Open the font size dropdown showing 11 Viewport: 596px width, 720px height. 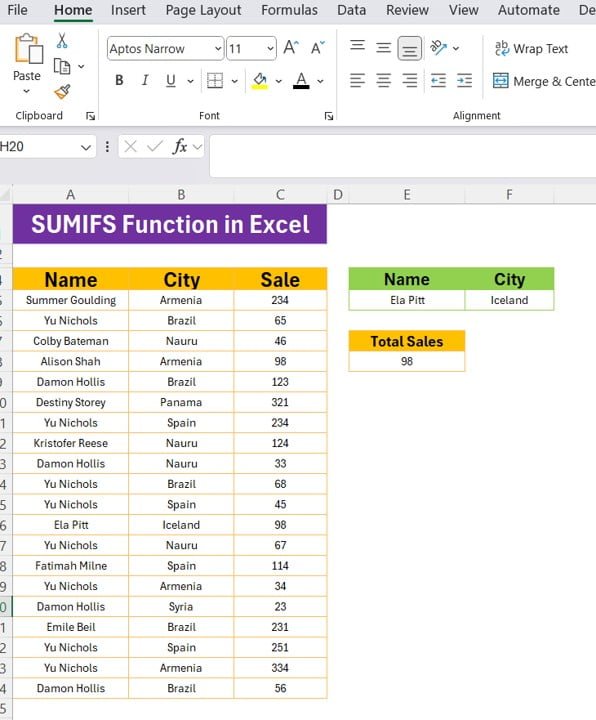click(270, 49)
